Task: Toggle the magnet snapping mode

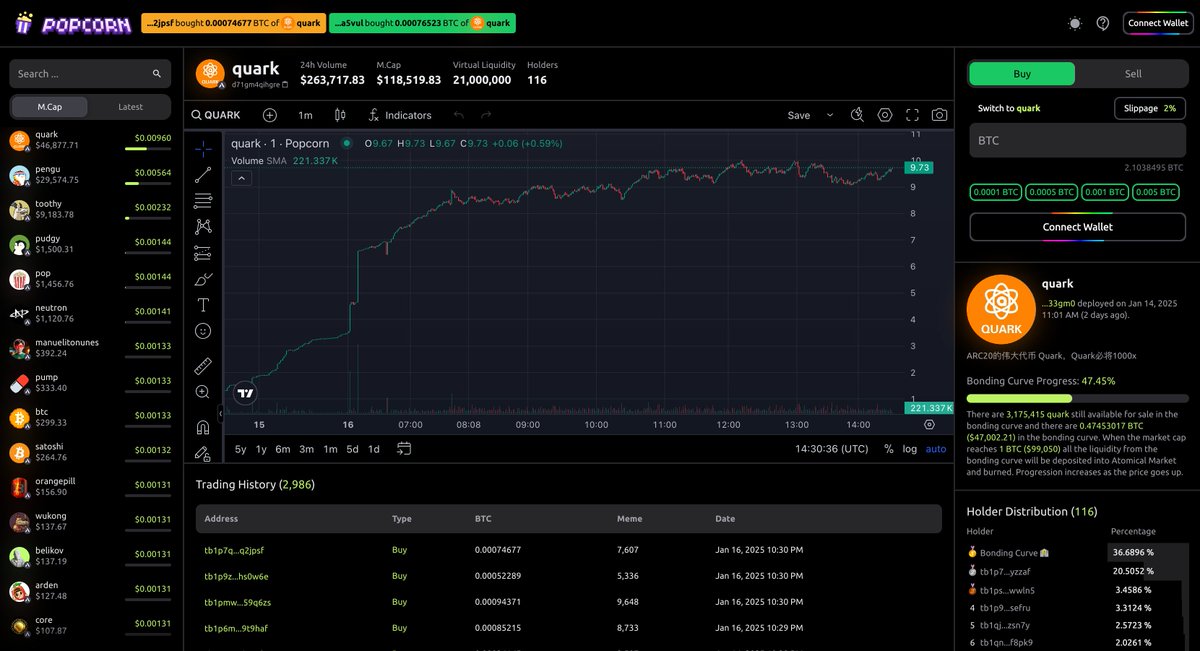Action: 203,427
